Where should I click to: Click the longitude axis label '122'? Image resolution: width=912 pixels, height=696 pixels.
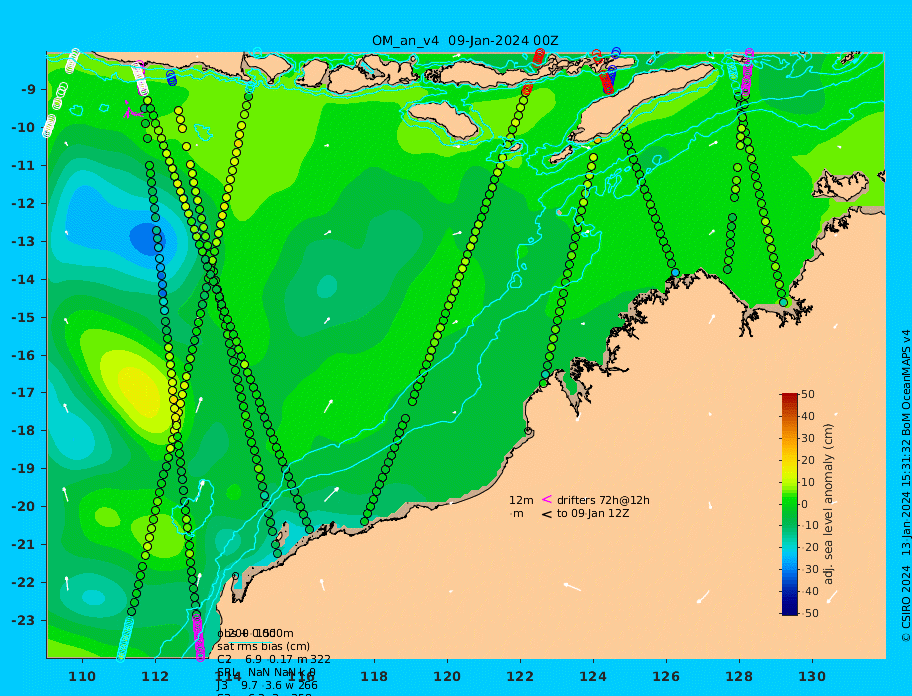520,676
